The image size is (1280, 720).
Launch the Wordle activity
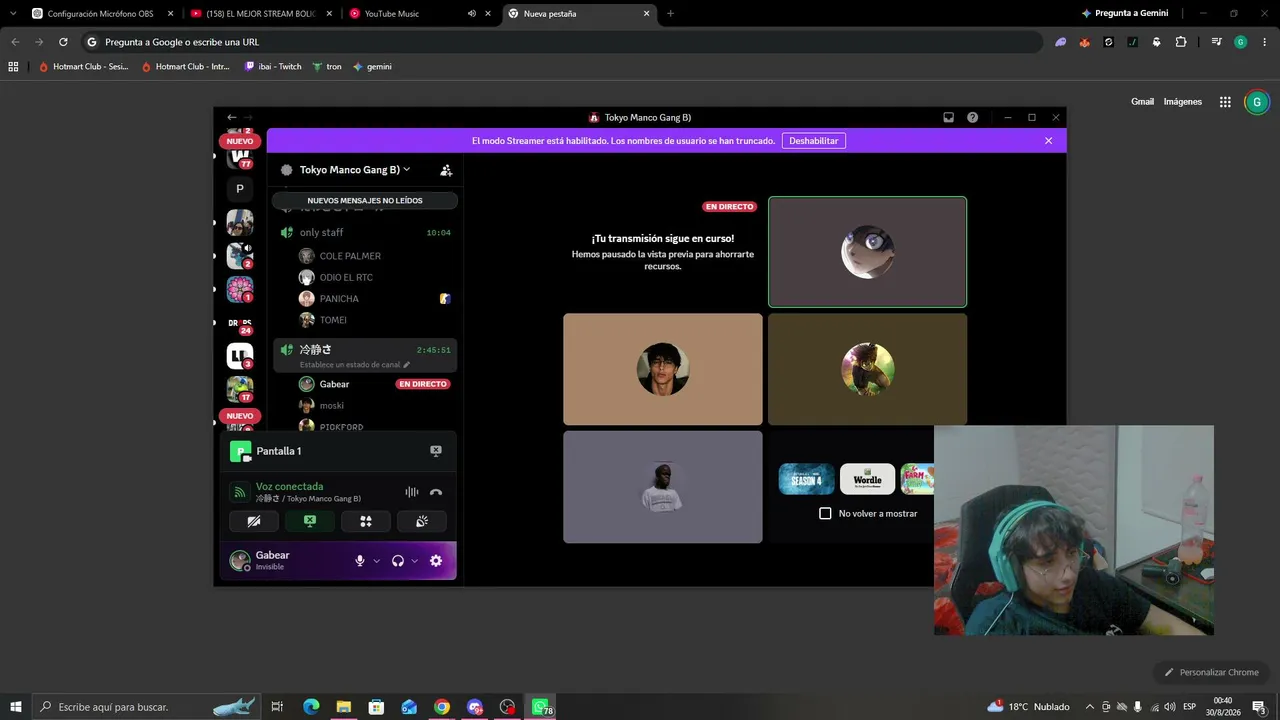tap(867, 479)
